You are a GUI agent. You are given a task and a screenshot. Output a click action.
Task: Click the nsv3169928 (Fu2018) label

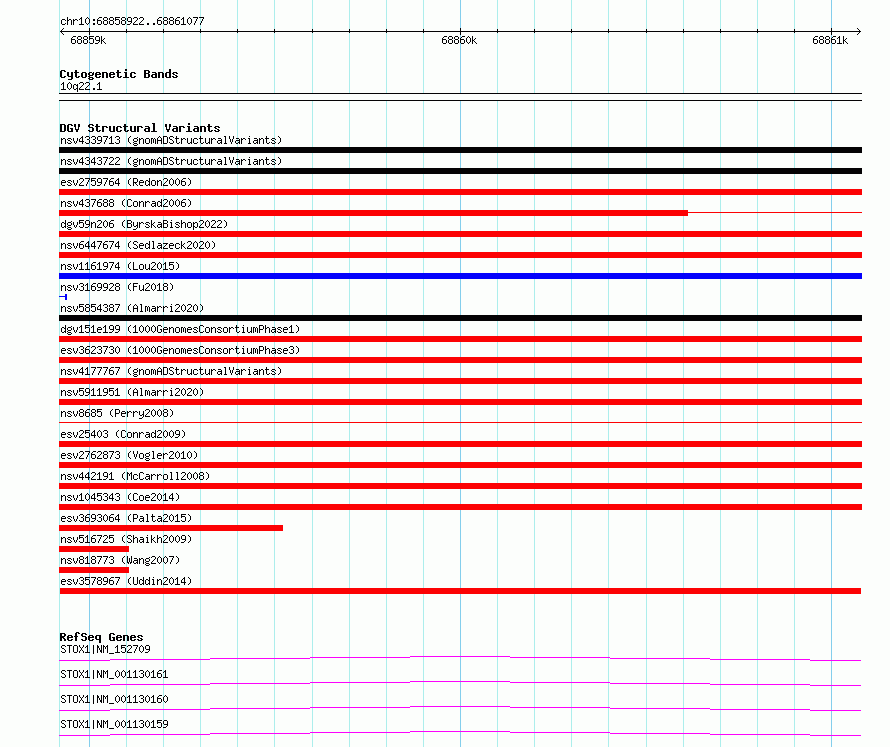click(x=117, y=287)
